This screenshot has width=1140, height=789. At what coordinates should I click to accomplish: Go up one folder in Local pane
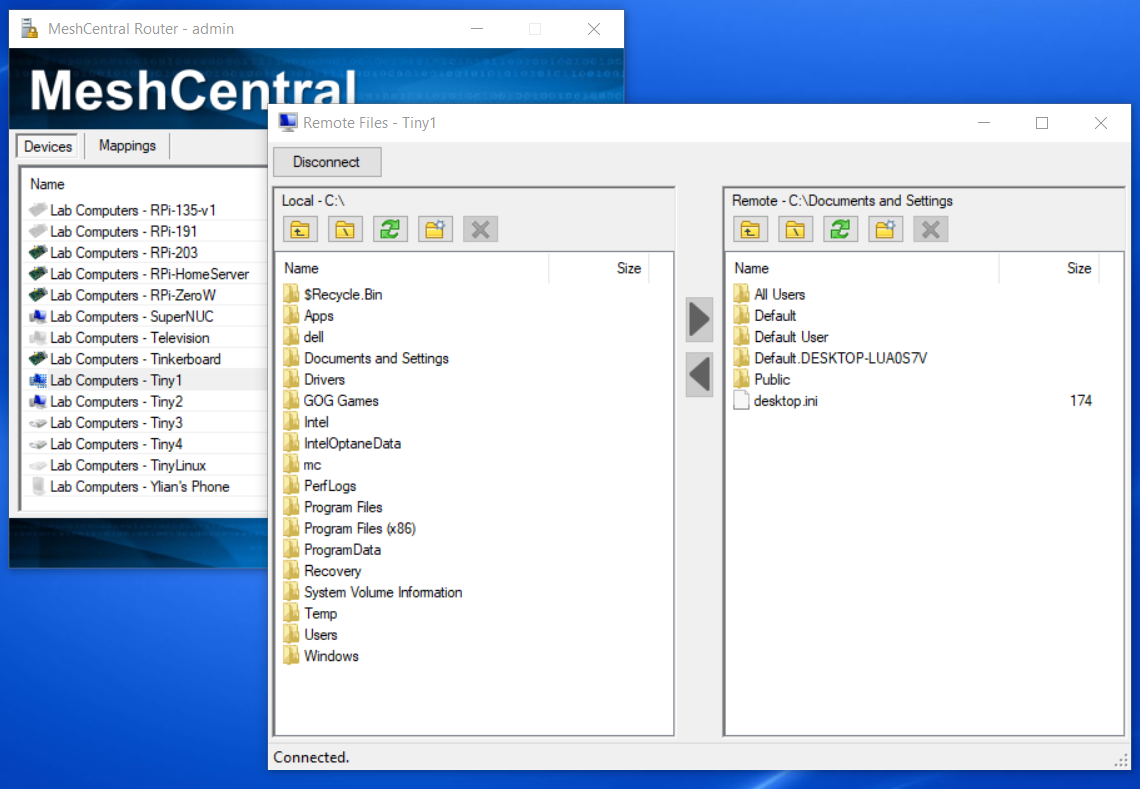click(x=300, y=230)
